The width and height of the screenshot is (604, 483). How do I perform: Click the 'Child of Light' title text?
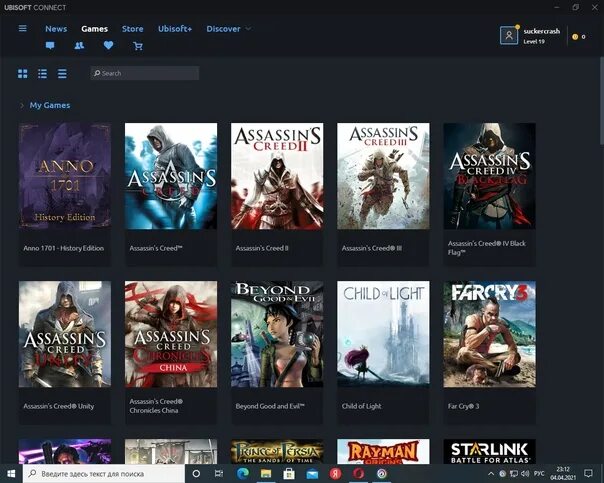point(361,406)
